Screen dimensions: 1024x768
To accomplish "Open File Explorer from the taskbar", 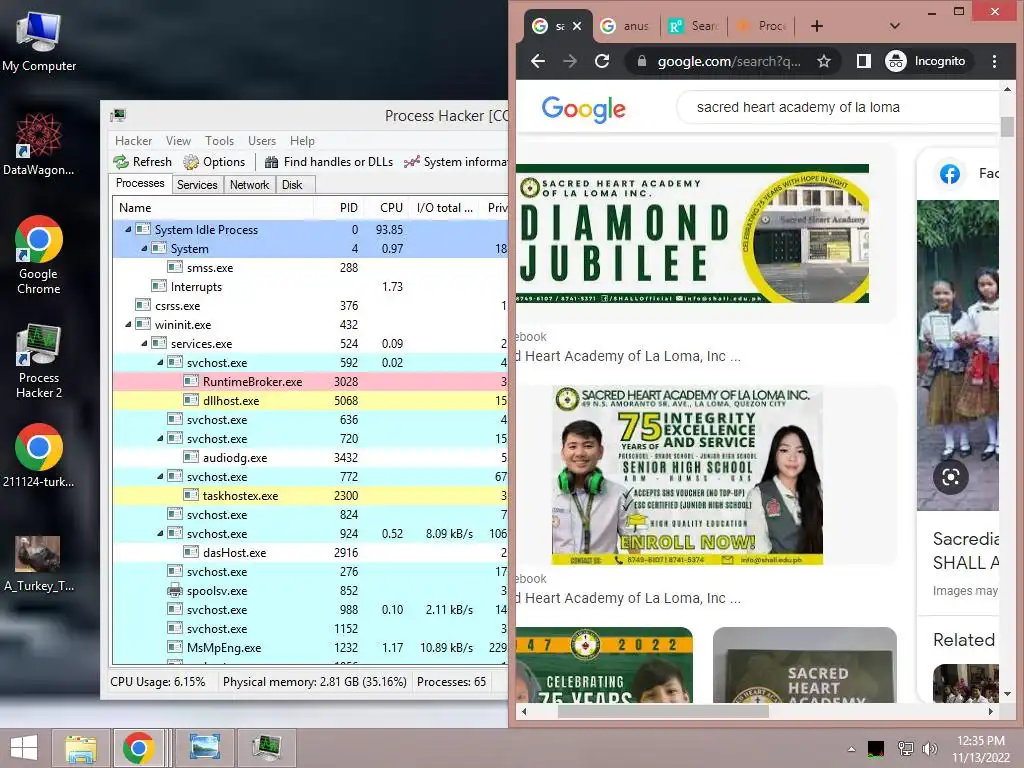I will click(80, 748).
